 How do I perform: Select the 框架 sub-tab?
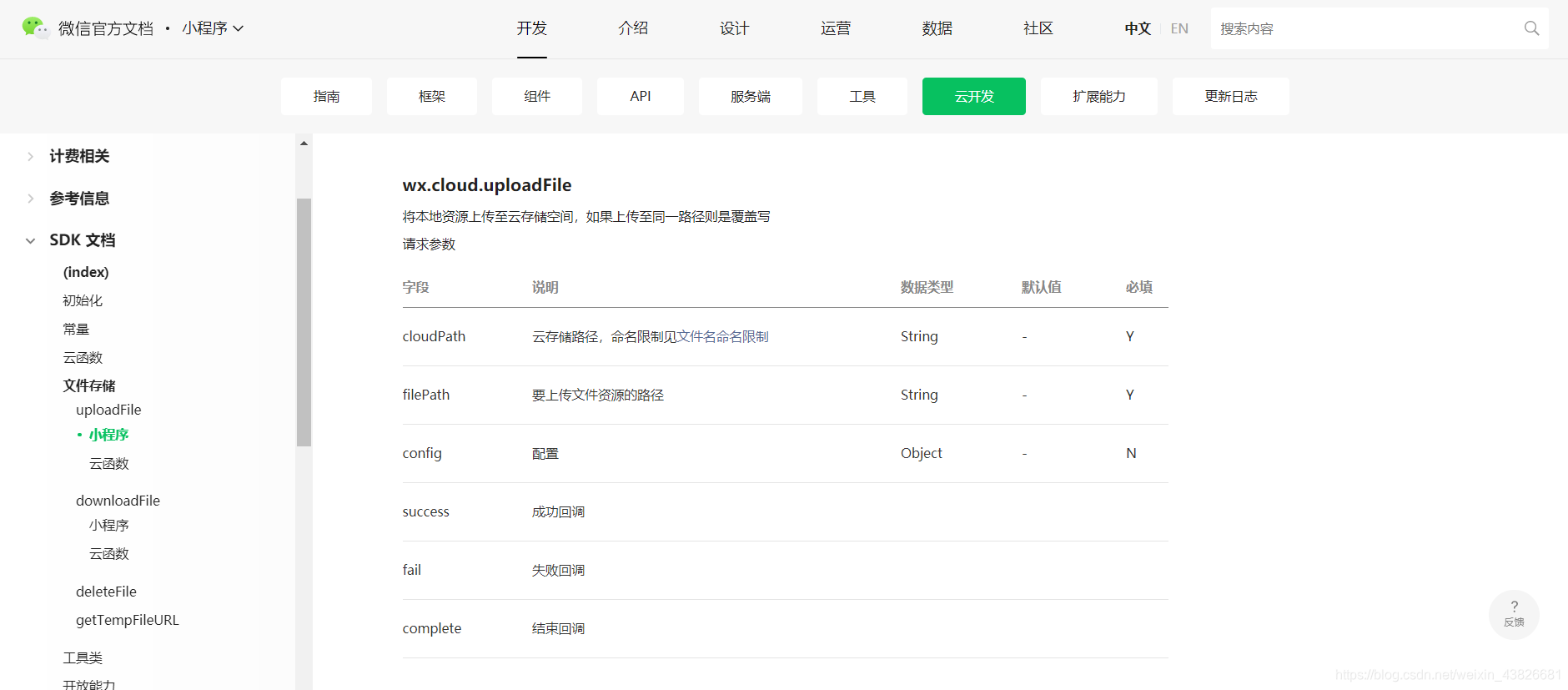[x=432, y=96]
